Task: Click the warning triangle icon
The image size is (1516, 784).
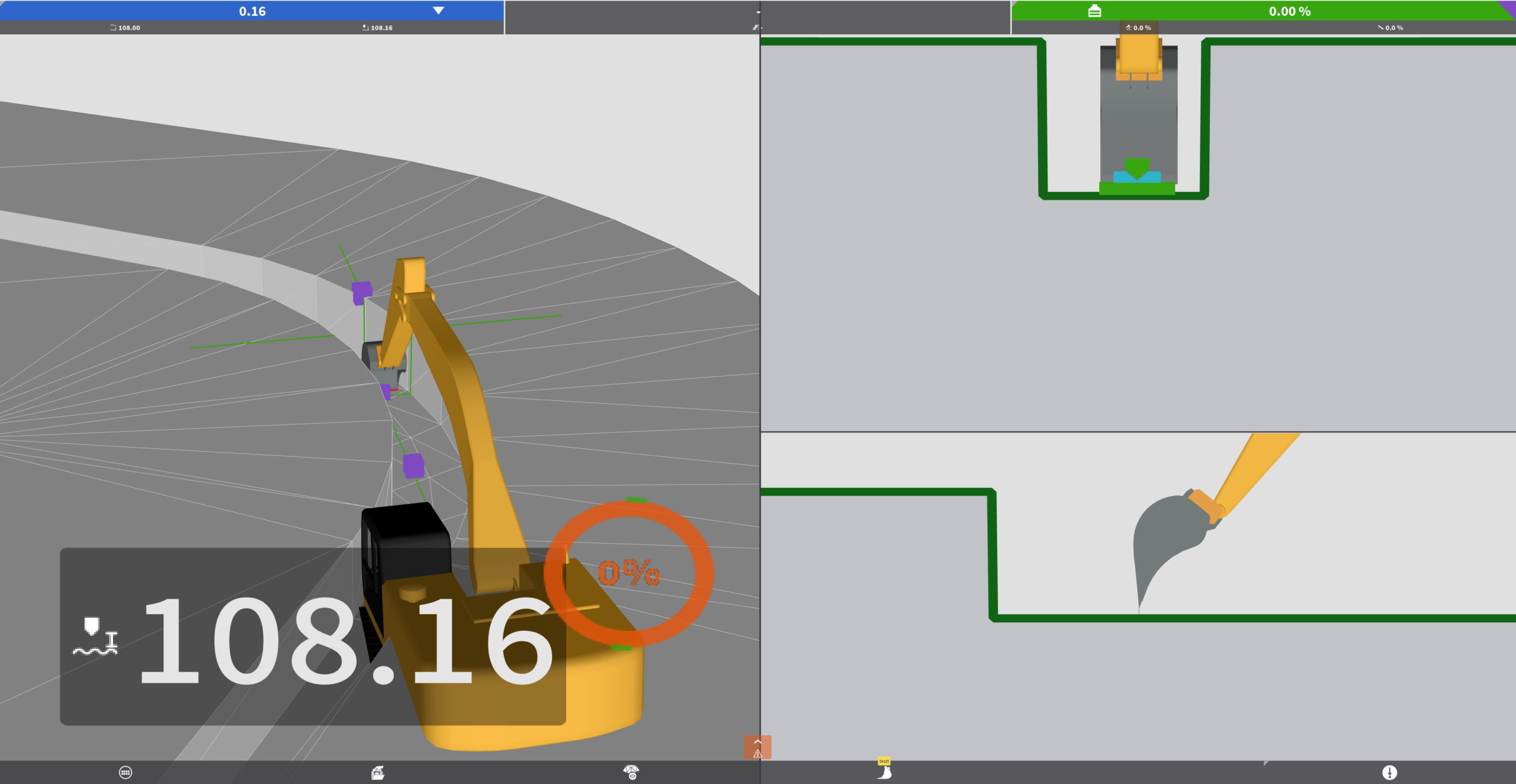Action: [x=757, y=754]
